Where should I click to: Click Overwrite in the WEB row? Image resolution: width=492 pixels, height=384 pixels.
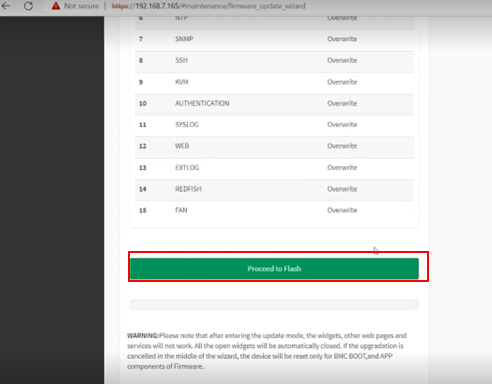tap(342, 146)
